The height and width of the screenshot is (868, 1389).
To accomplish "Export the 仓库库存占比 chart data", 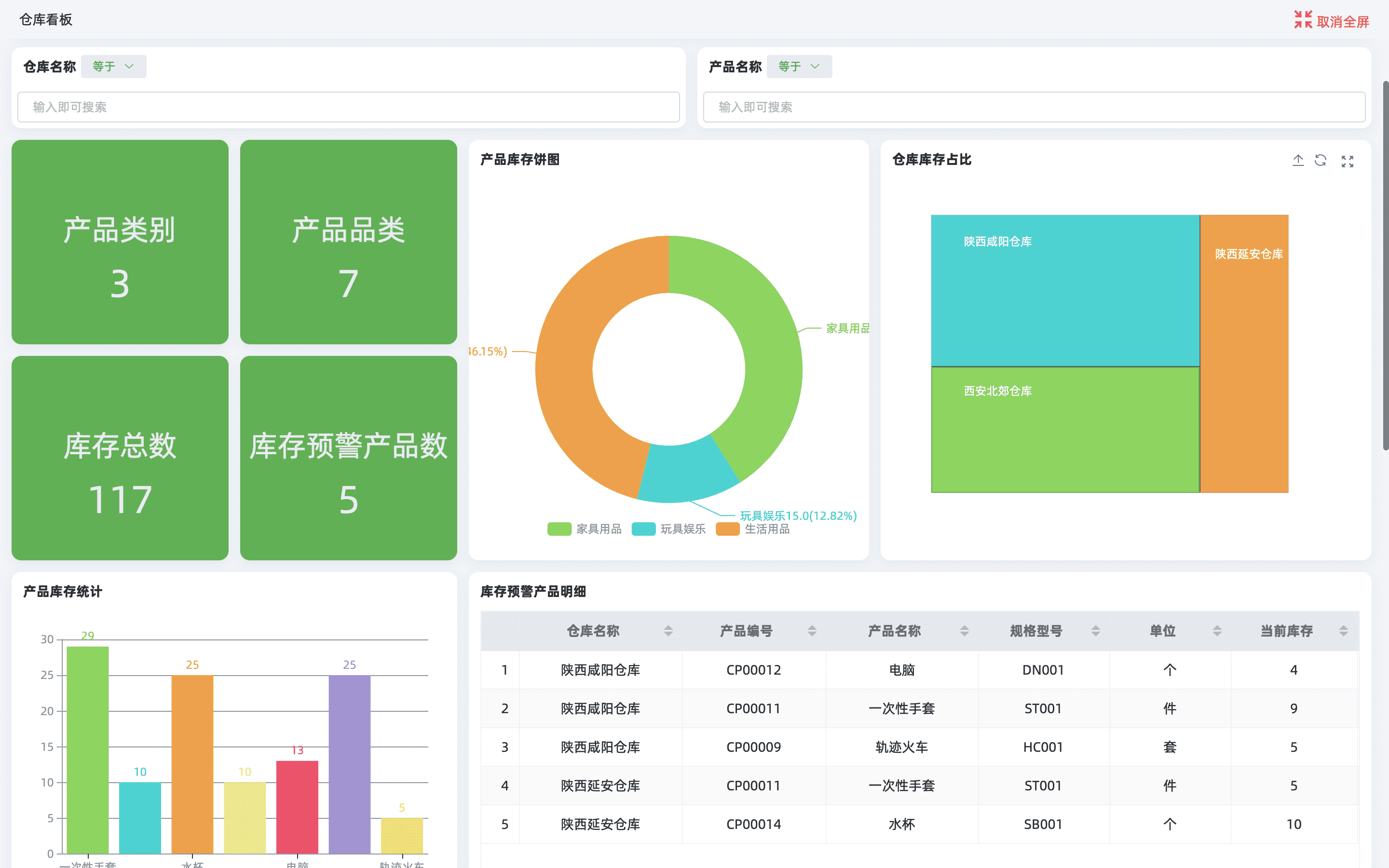I will pyautogui.click(x=1298, y=161).
